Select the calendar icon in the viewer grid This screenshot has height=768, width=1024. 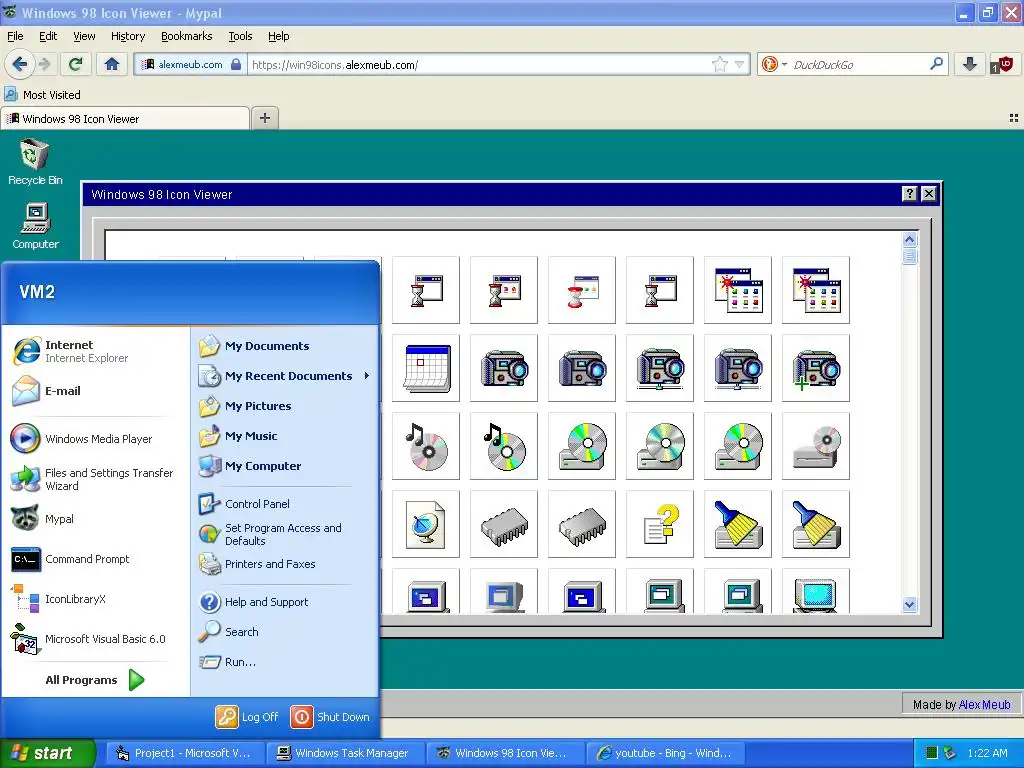(x=426, y=368)
